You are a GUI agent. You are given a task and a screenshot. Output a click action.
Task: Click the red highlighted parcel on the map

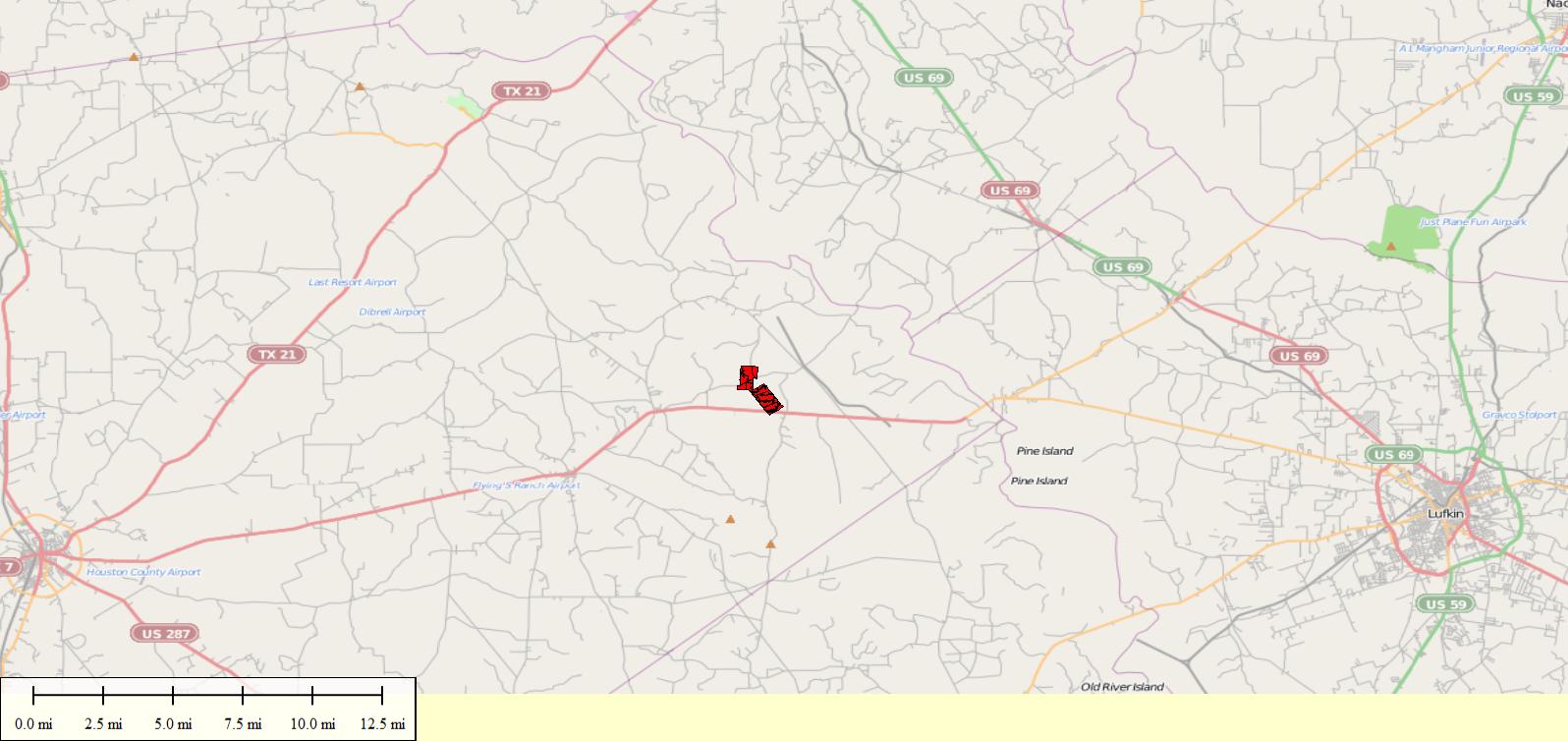[x=759, y=390]
